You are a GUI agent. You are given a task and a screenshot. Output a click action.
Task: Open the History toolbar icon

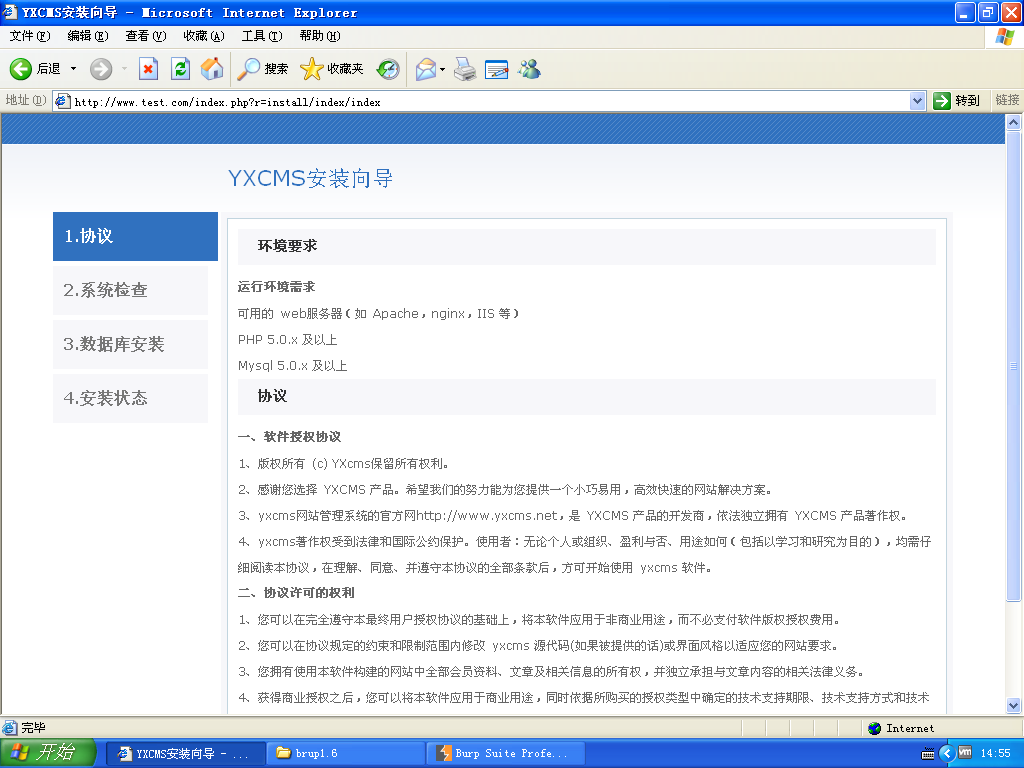(389, 69)
